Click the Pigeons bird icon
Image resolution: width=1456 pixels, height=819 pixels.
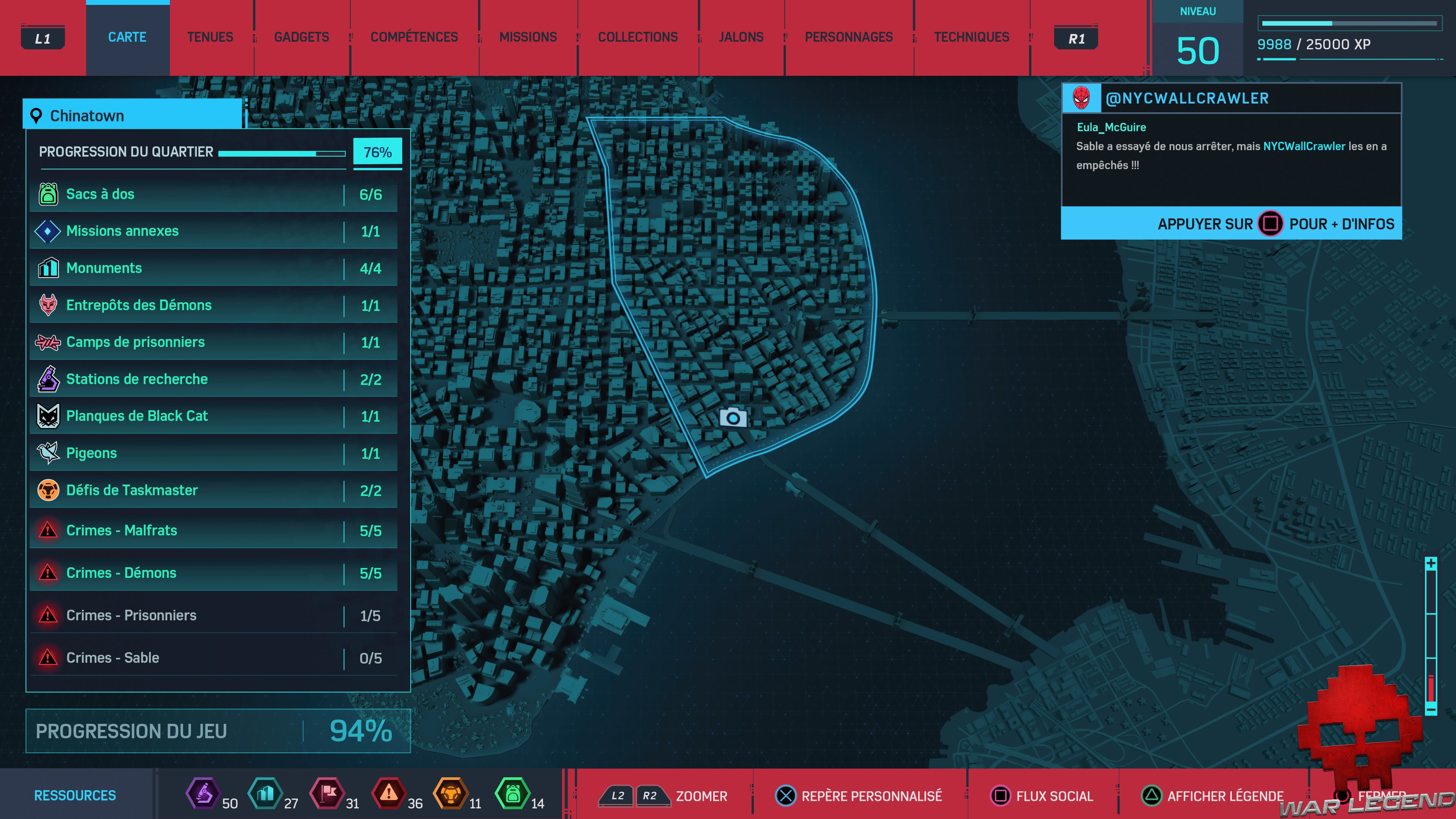[48, 453]
